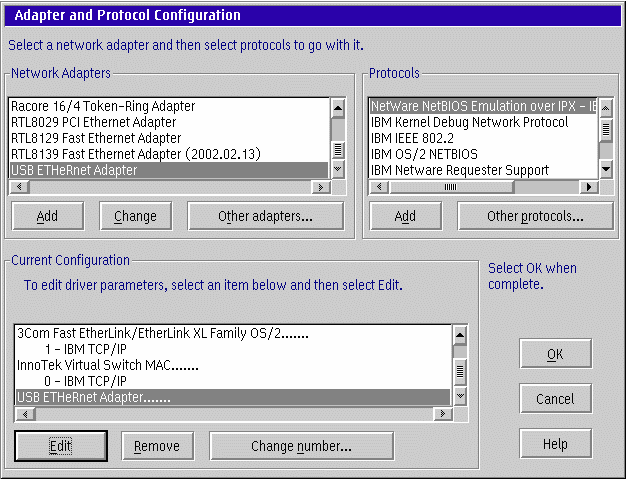Screen dimensions: 628x480
Task: Select IBM Kernel Debug Network Protocol
Action: pyautogui.click(x=483, y=122)
